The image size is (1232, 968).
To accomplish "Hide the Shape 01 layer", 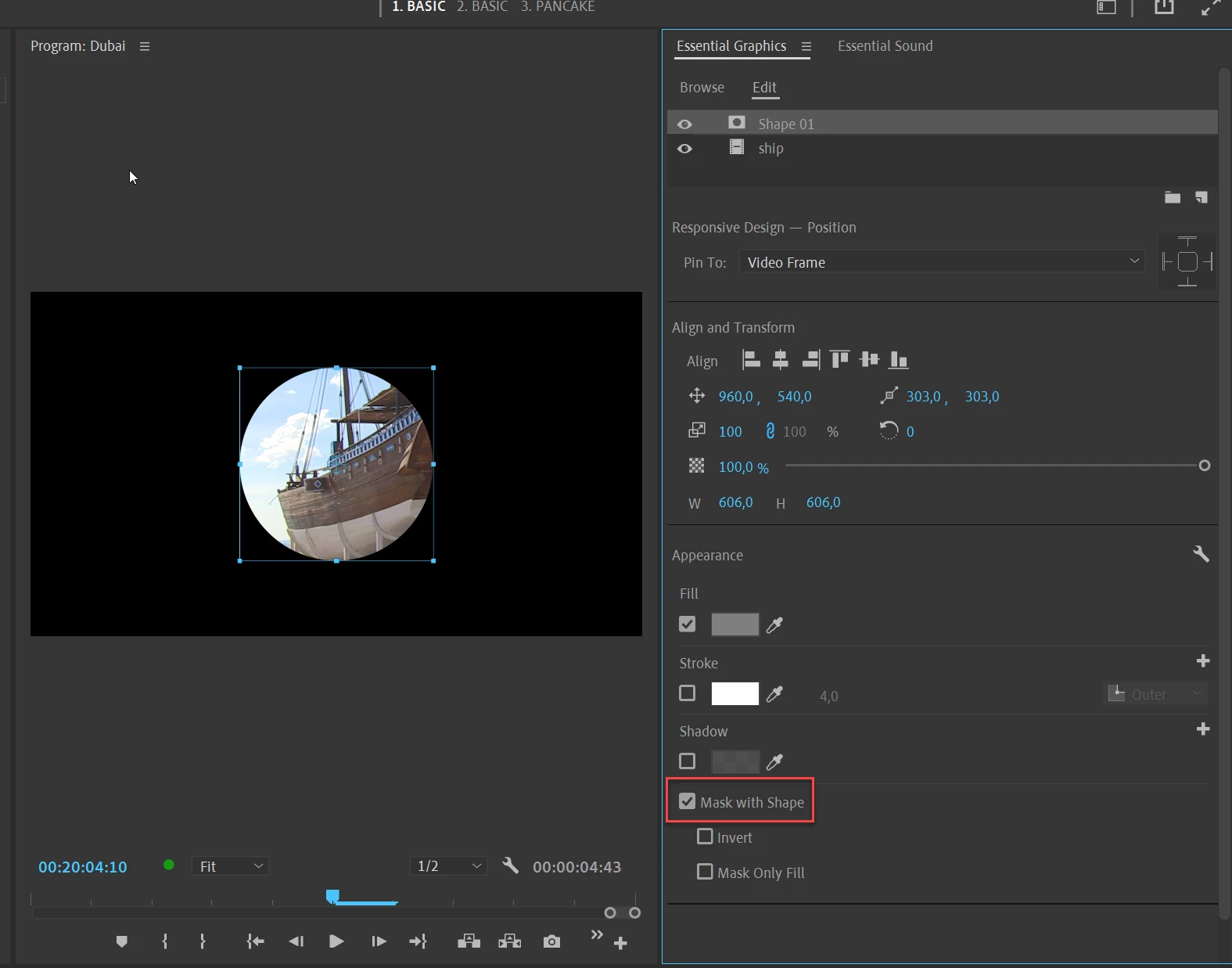I will pyautogui.click(x=684, y=124).
